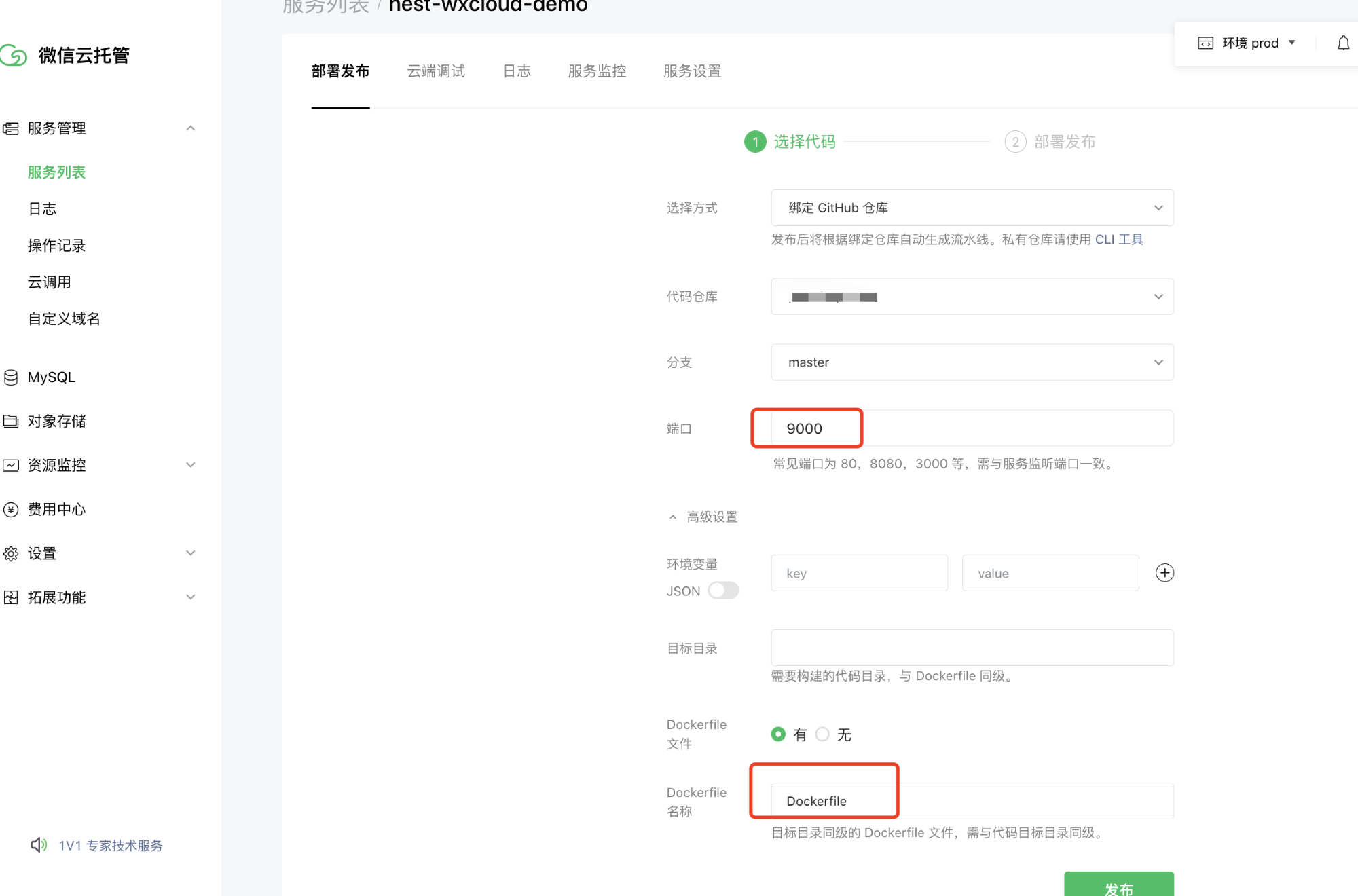The image size is (1358, 896).
Task: Click the 环境 prod environment icon
Action: point(1205,43)
